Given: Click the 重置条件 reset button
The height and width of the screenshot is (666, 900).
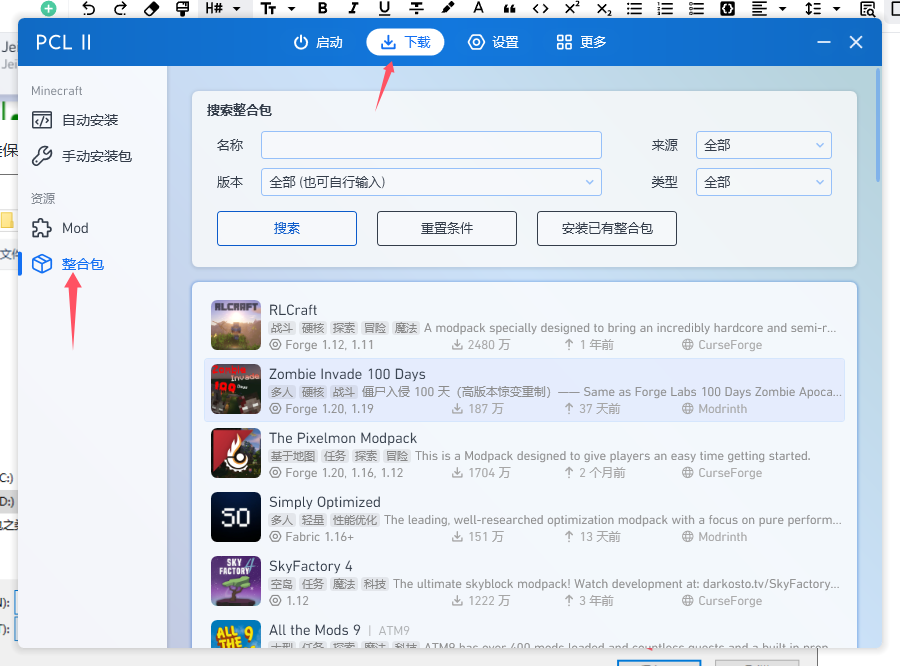Looking at the screenshot, I should [x=446, y=228].
